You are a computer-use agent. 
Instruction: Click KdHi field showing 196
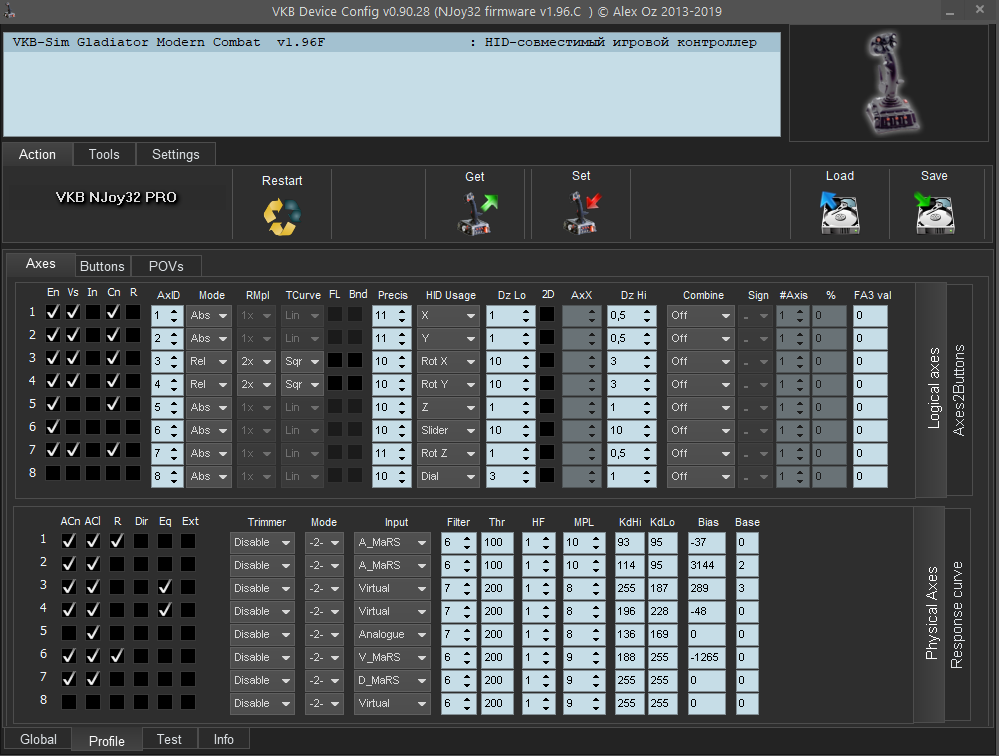click(x=629, y=611)
